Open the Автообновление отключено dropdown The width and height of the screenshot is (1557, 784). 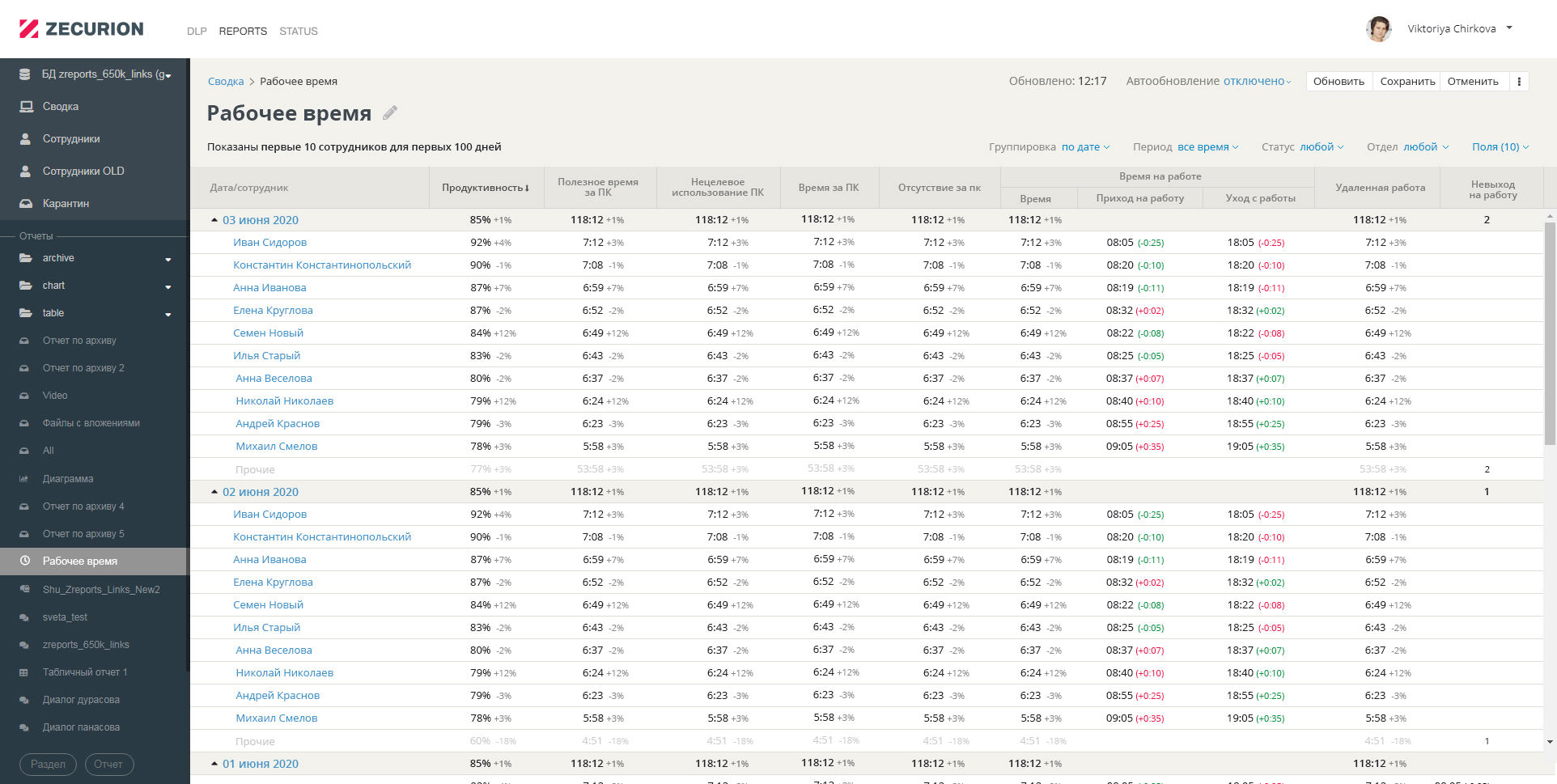click(1256, 82)
